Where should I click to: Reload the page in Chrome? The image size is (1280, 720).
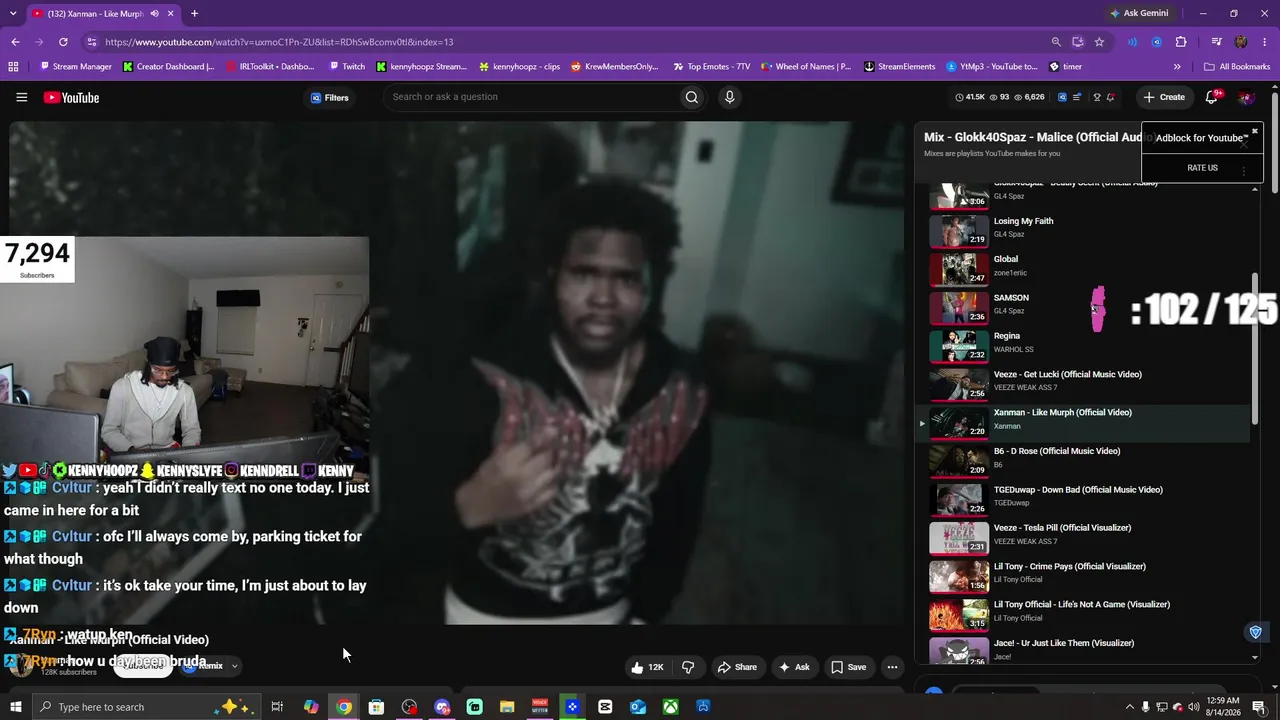63,42
